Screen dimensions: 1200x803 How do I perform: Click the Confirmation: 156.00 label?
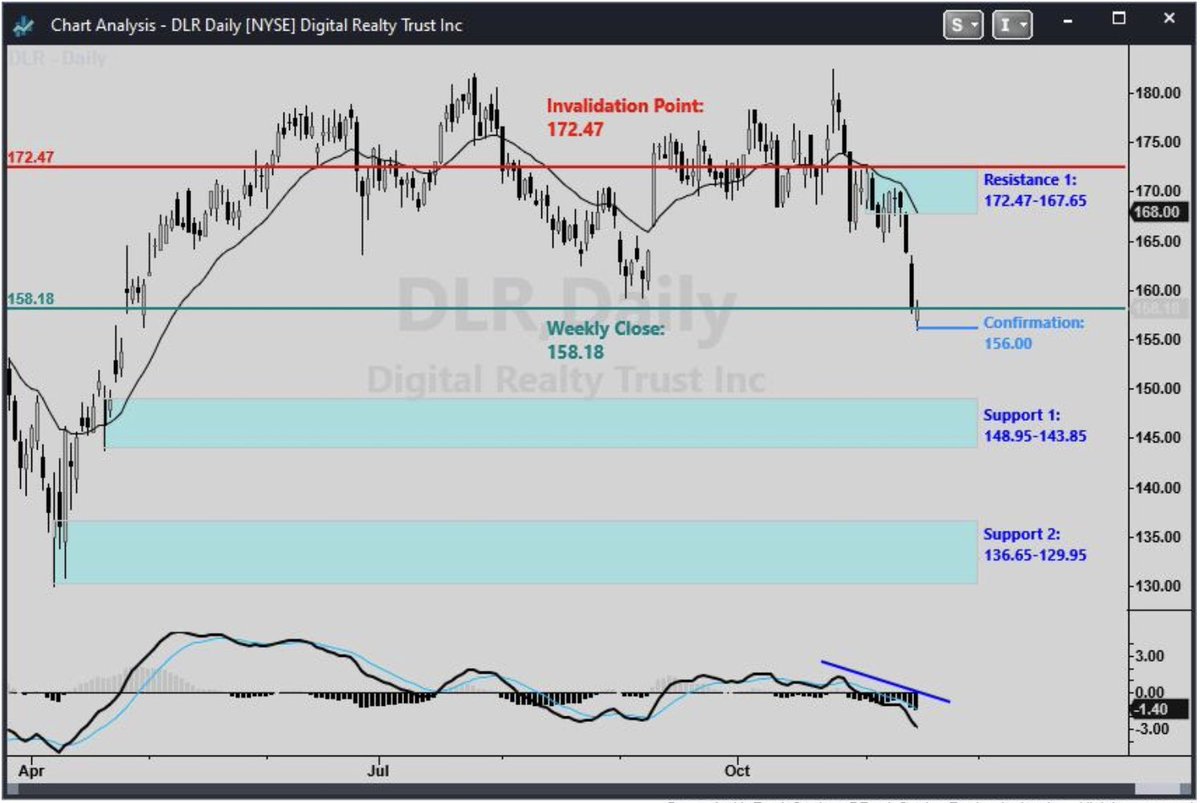1033,333
